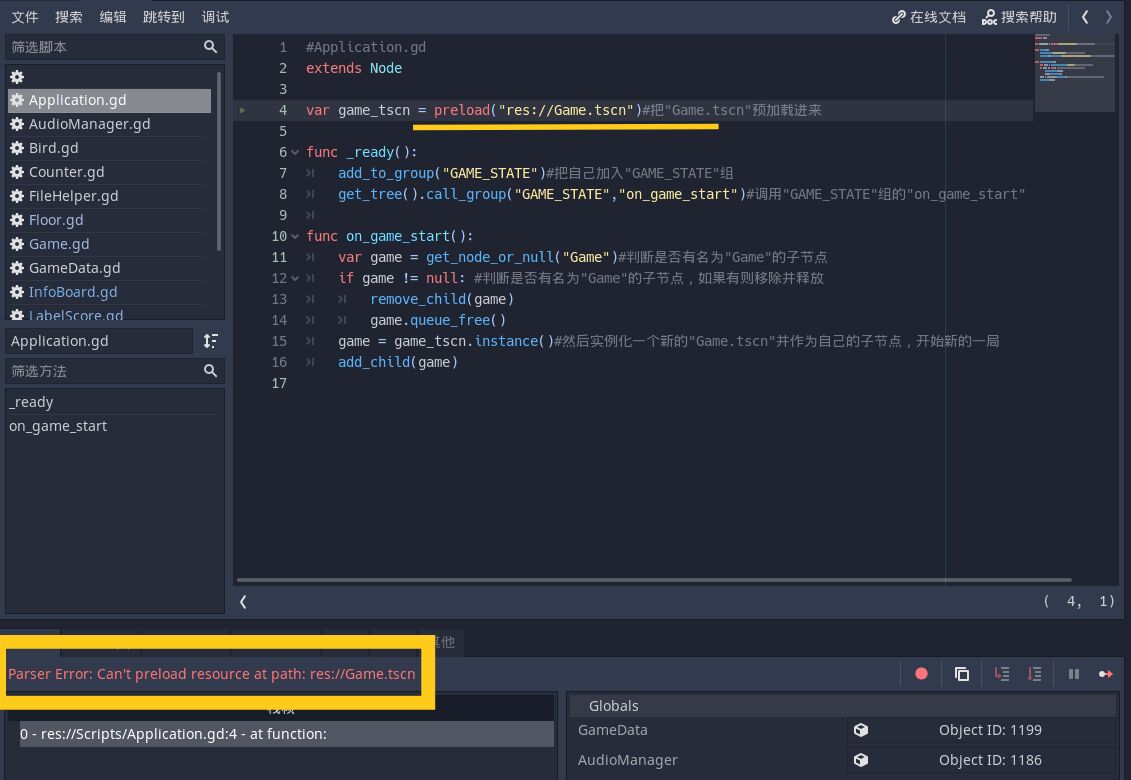The height and width of the screenshot is (780, 1131).
Task: Fold the if block at line 12
Action: point(295,279)
